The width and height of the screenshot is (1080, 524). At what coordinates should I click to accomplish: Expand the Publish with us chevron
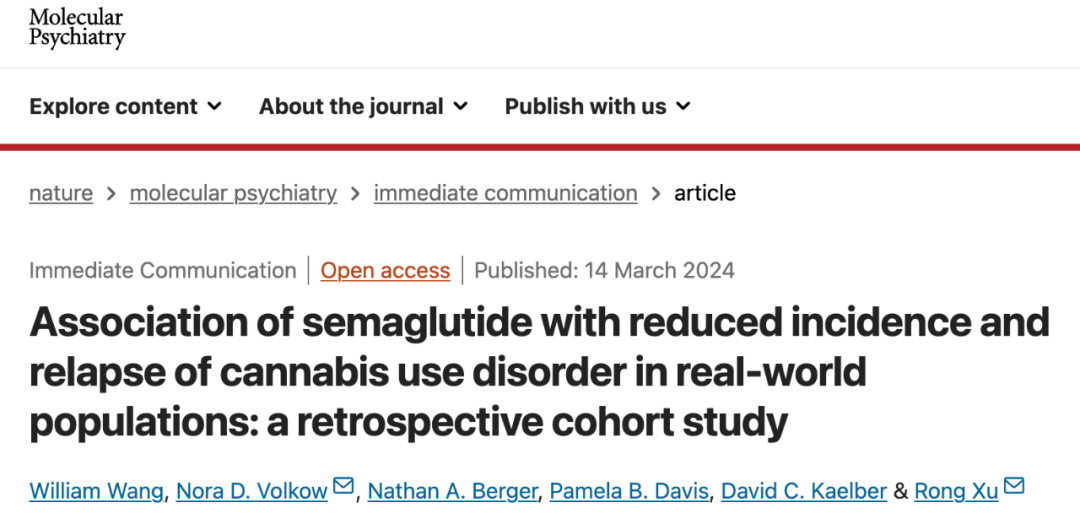(x=683, y=106)
